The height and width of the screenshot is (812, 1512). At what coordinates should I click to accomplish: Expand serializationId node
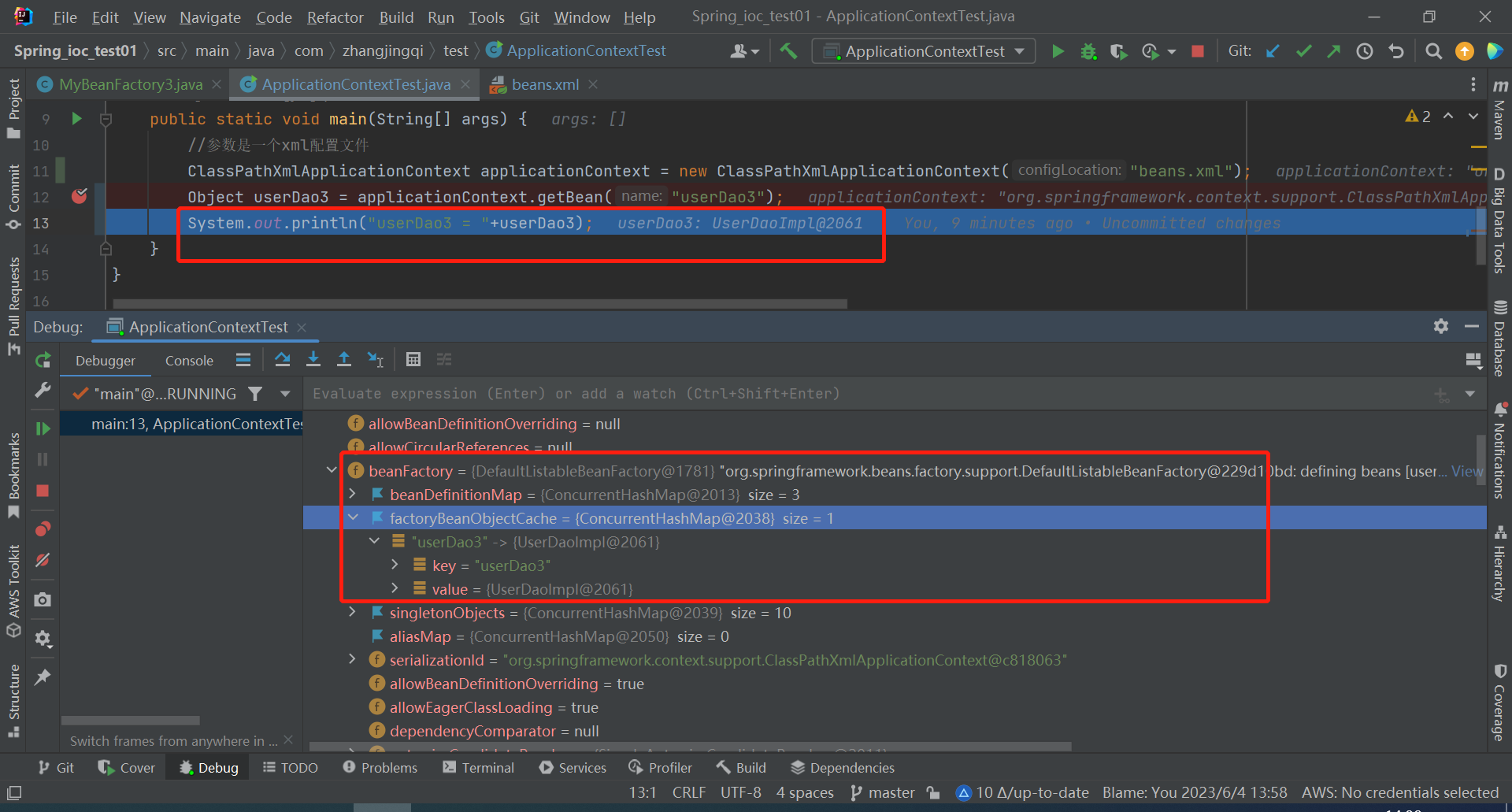point(353,659)
